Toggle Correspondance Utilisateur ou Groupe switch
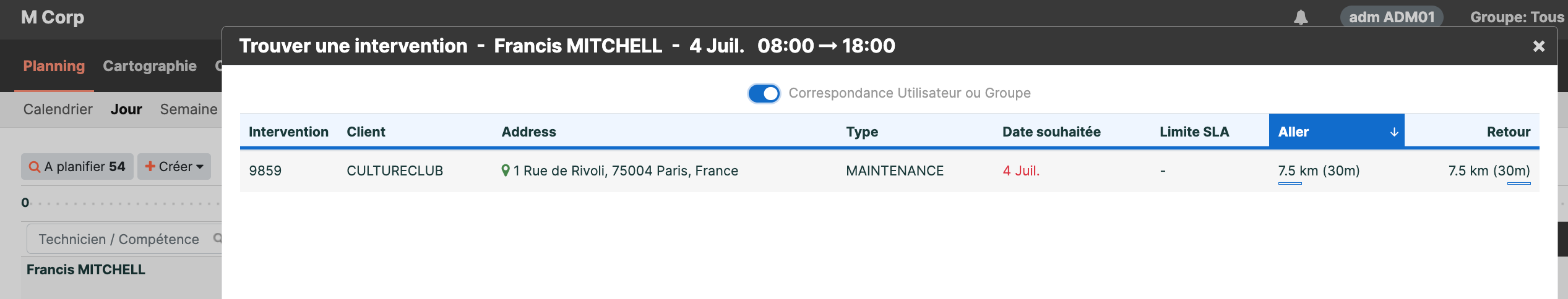 pyautogui.click(x=764, y=93)
